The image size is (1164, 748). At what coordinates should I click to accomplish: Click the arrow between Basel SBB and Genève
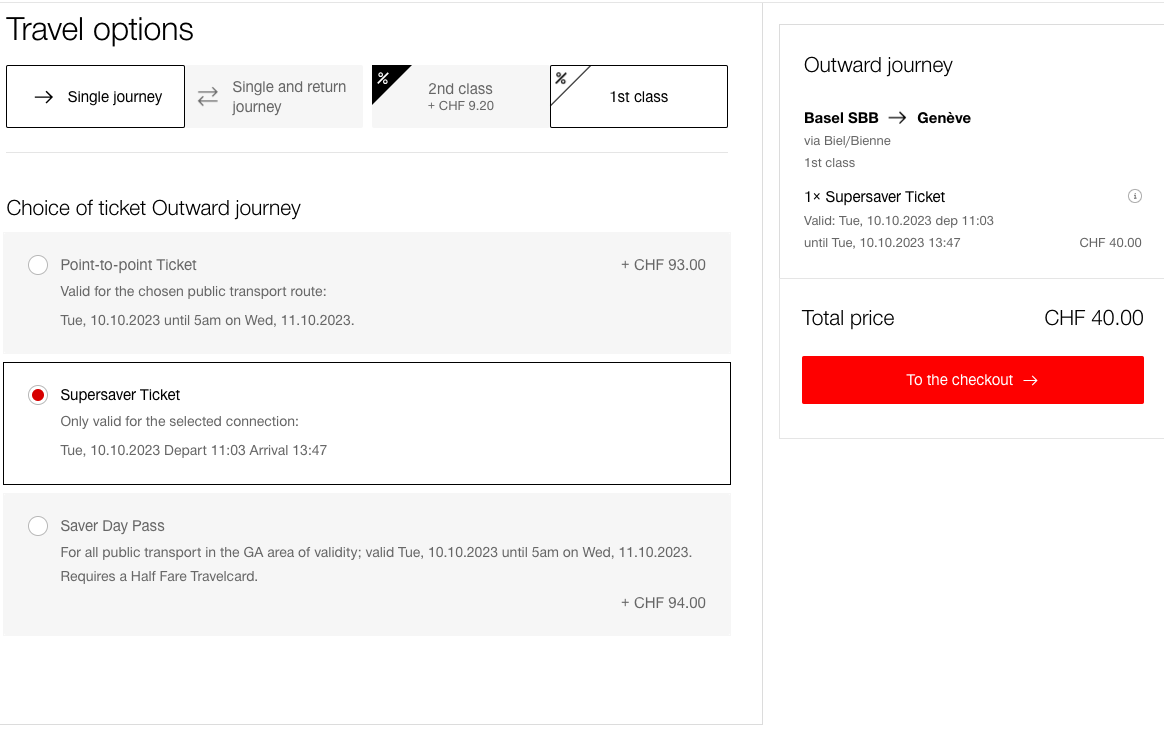tap(897, 118)
